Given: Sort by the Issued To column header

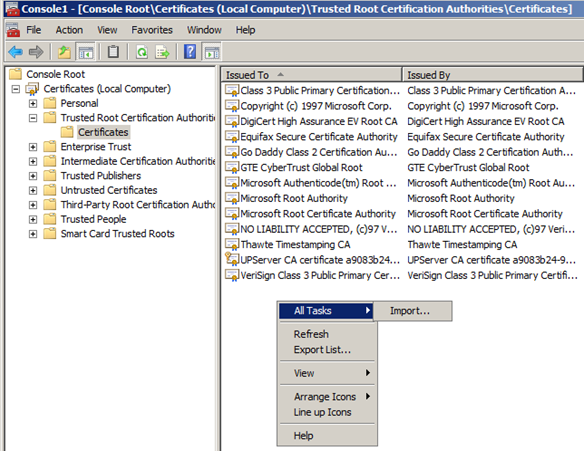Looking at the screenshot, I should pyautogui.click(x=312, y=75).
